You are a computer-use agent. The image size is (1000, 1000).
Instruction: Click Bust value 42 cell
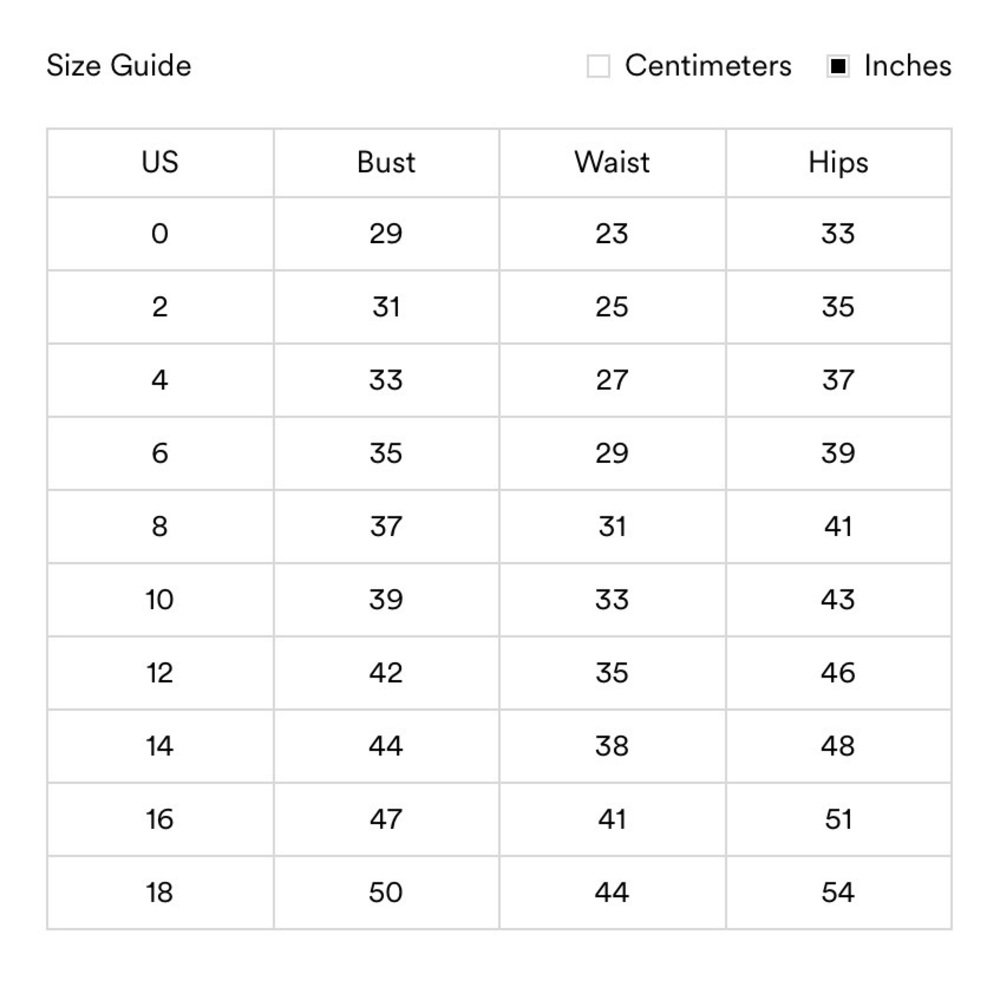386,673
